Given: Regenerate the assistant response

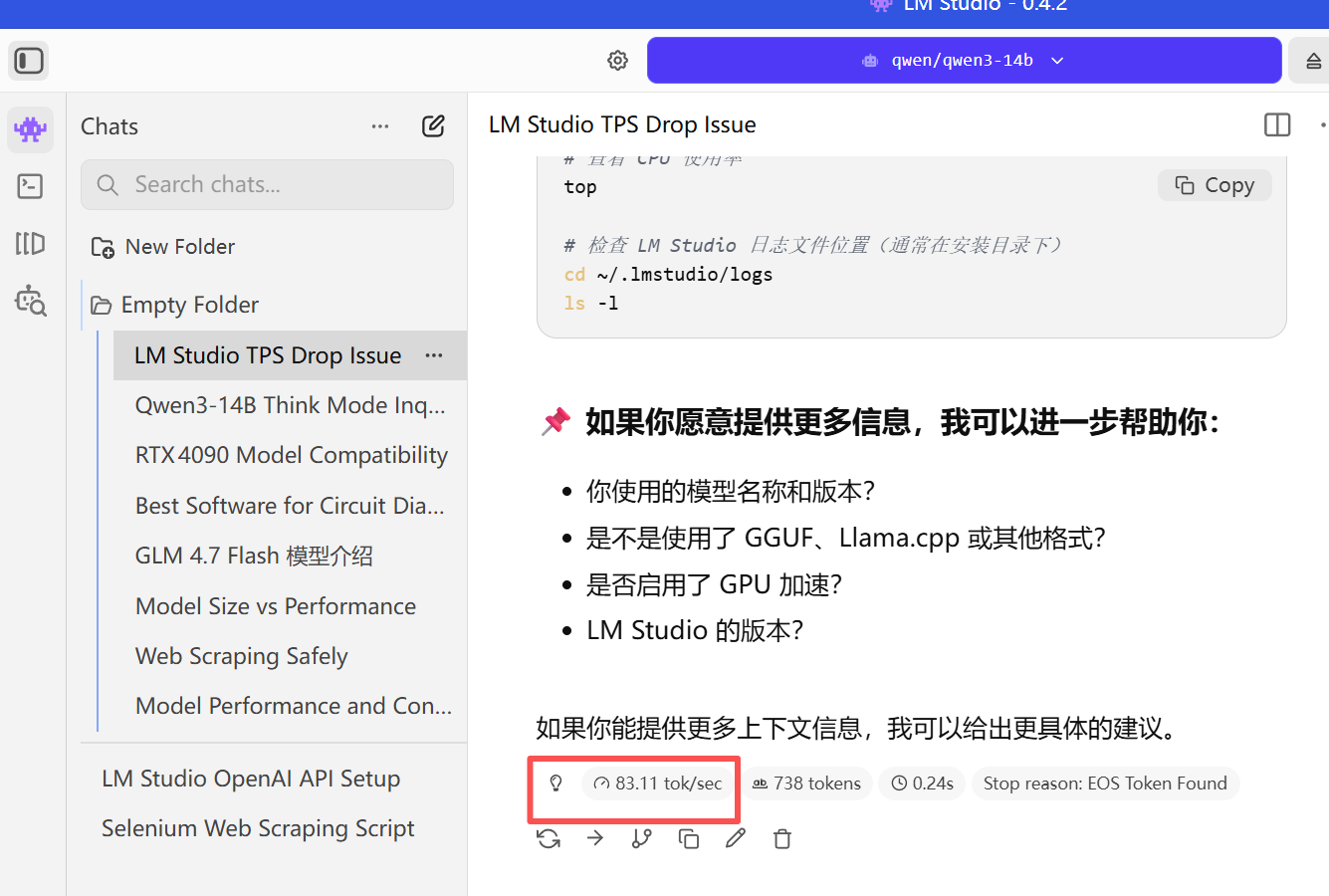Looking at the screenshot, I should point(549,838).
